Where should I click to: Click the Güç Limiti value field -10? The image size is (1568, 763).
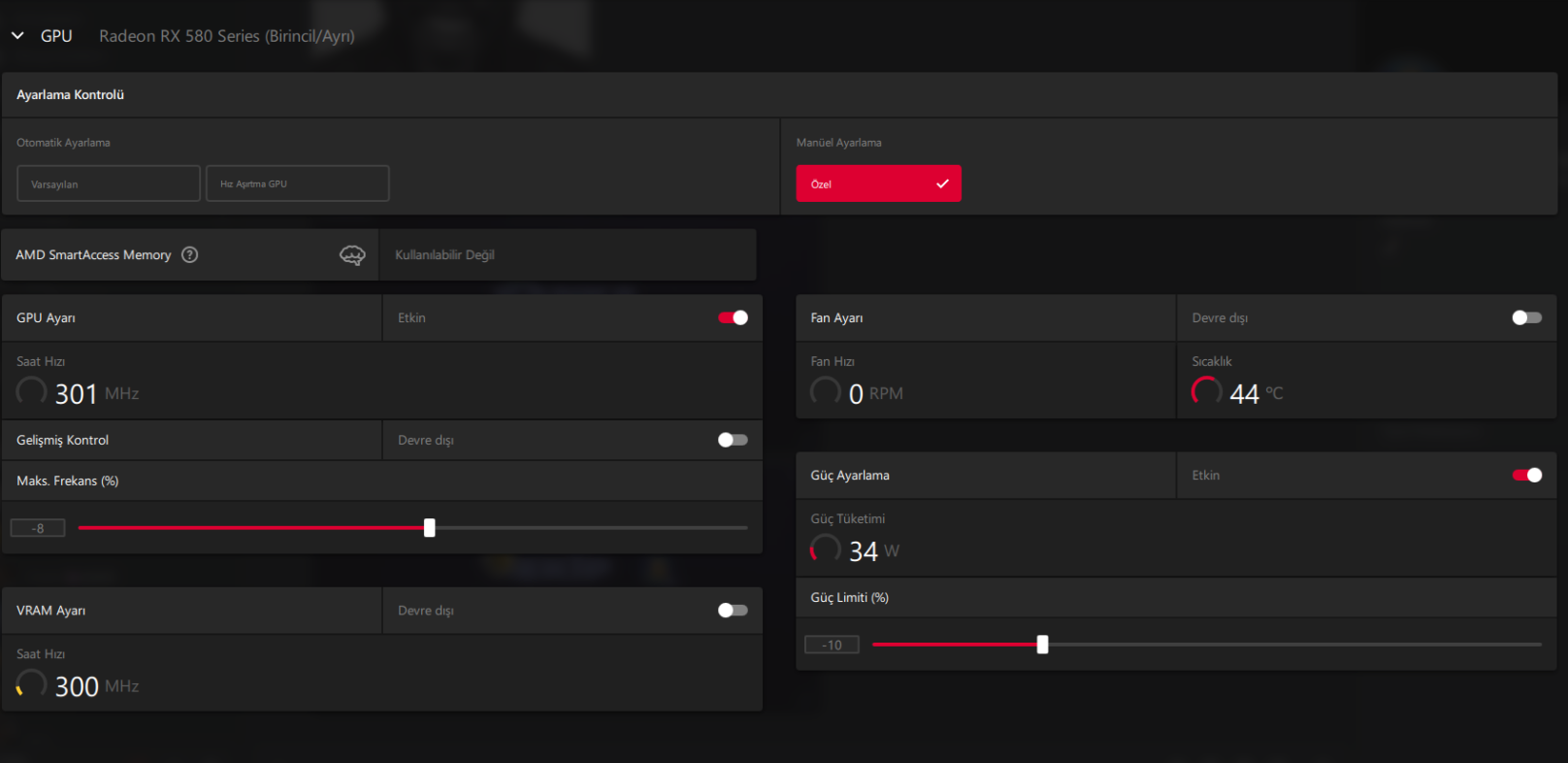pyautogui.click(x=832, y=645)
